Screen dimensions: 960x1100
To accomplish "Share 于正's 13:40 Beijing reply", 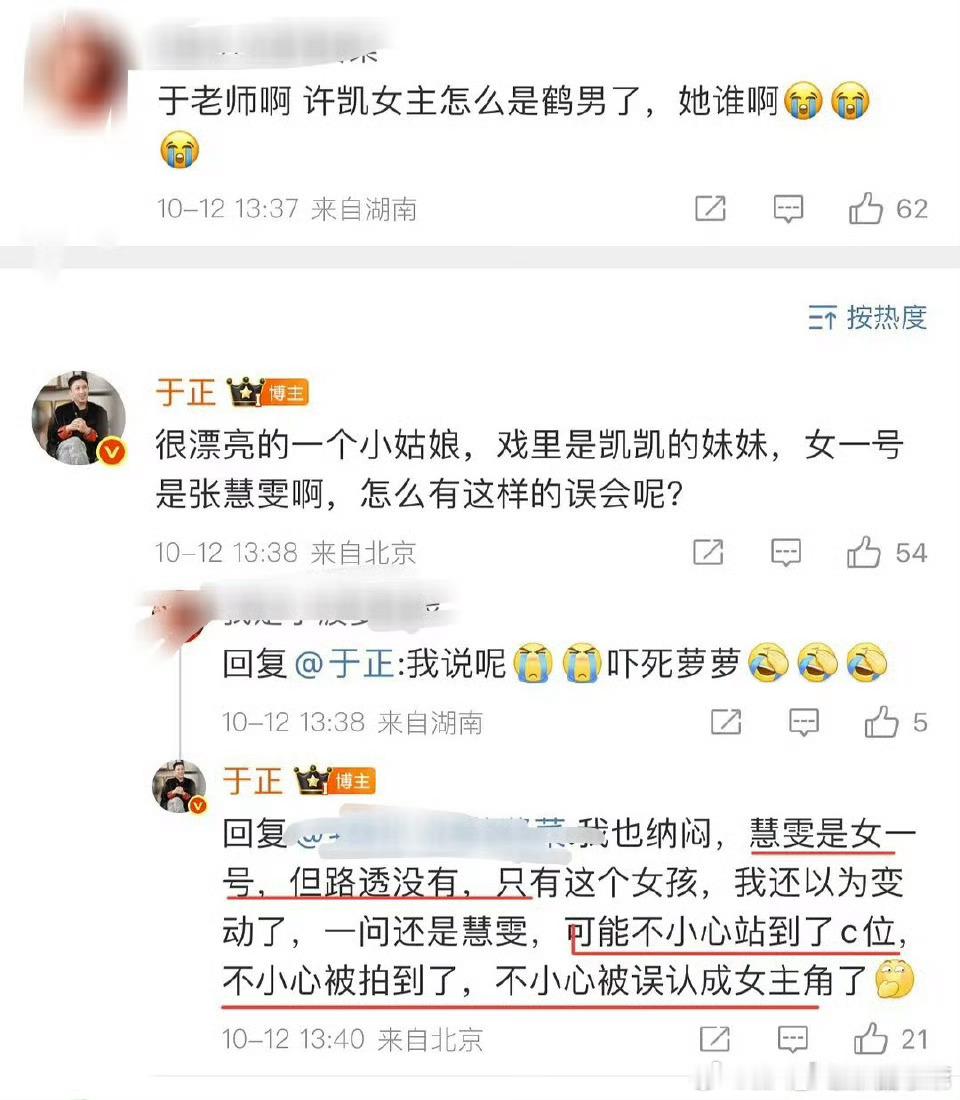I will [714, 1039].
